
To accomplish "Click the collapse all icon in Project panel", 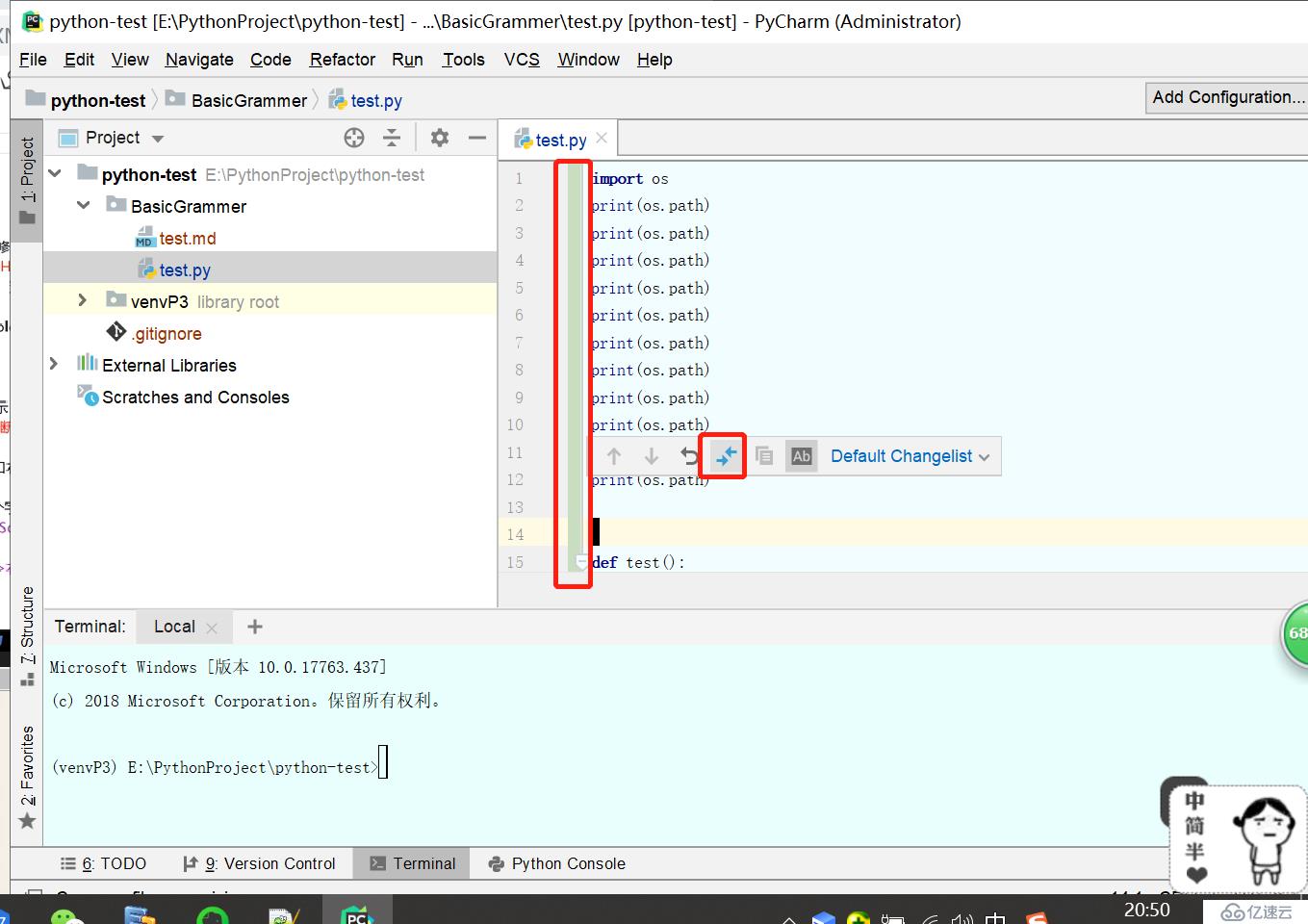I will pyautogui.click(x=392, y=138).
